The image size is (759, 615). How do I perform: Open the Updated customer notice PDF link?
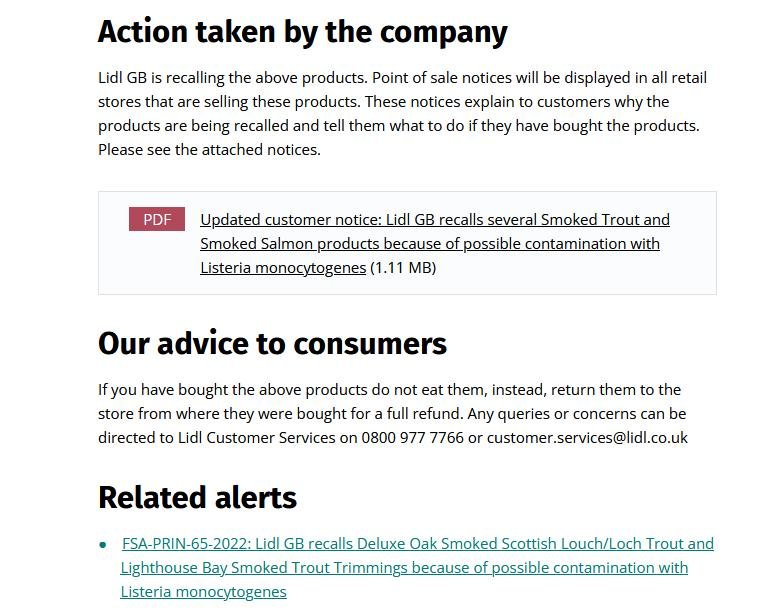[434, 220]
